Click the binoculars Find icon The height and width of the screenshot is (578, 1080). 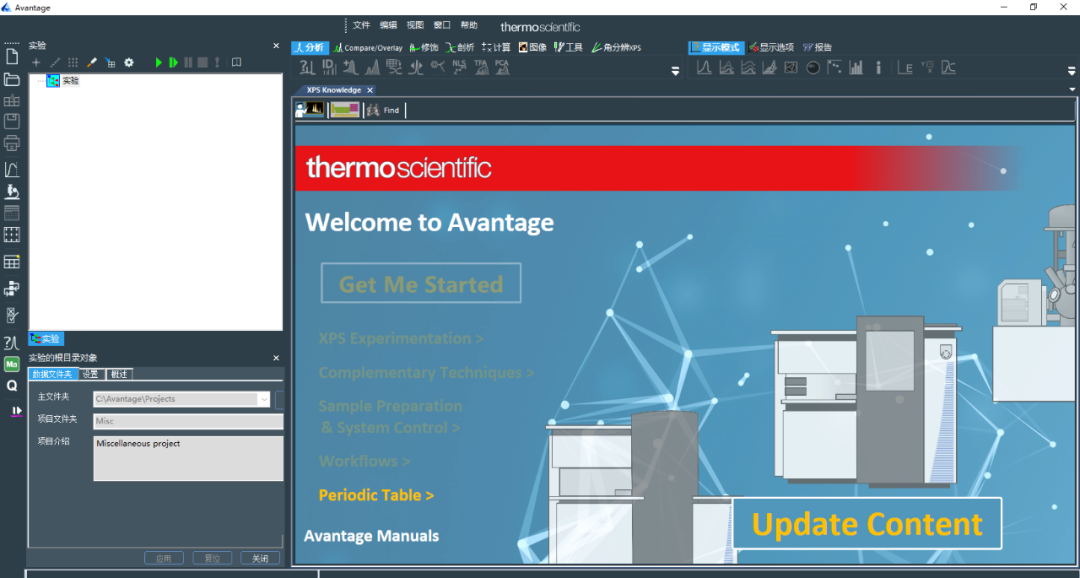pos(373,110)
